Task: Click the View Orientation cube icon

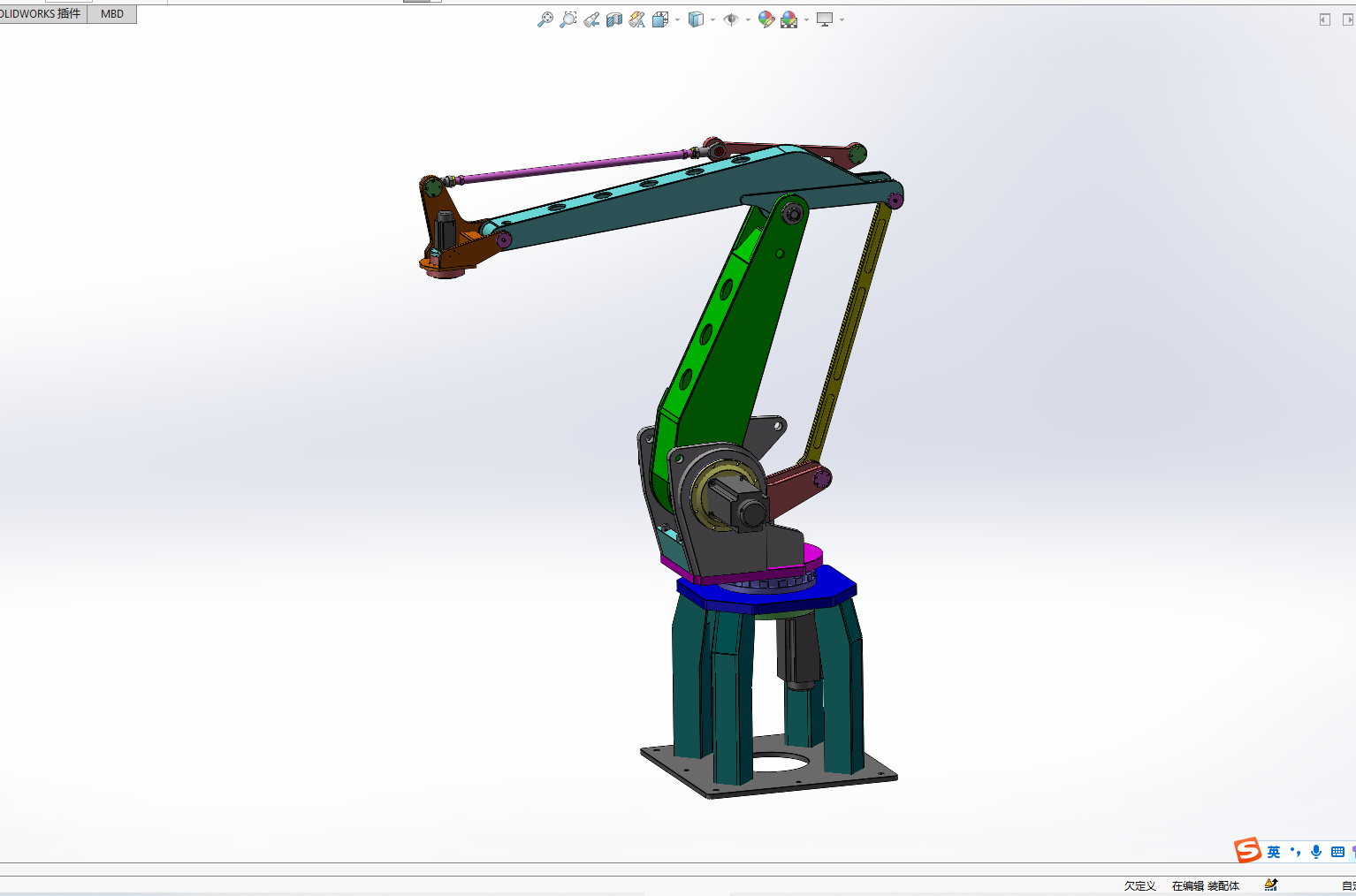Action: point(660,19)
